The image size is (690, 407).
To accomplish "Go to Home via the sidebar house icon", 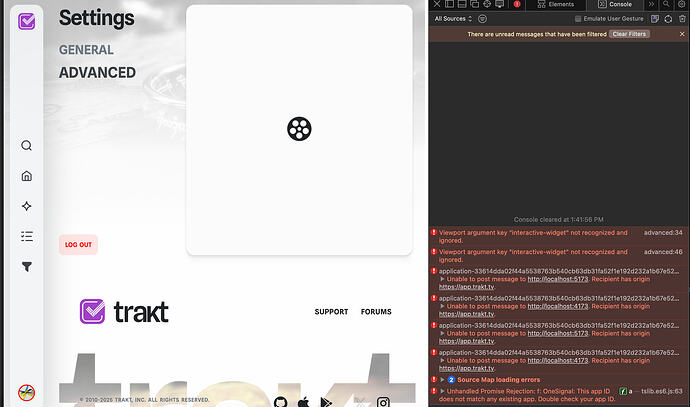I will pyautogui.click(x=26, y=176).
